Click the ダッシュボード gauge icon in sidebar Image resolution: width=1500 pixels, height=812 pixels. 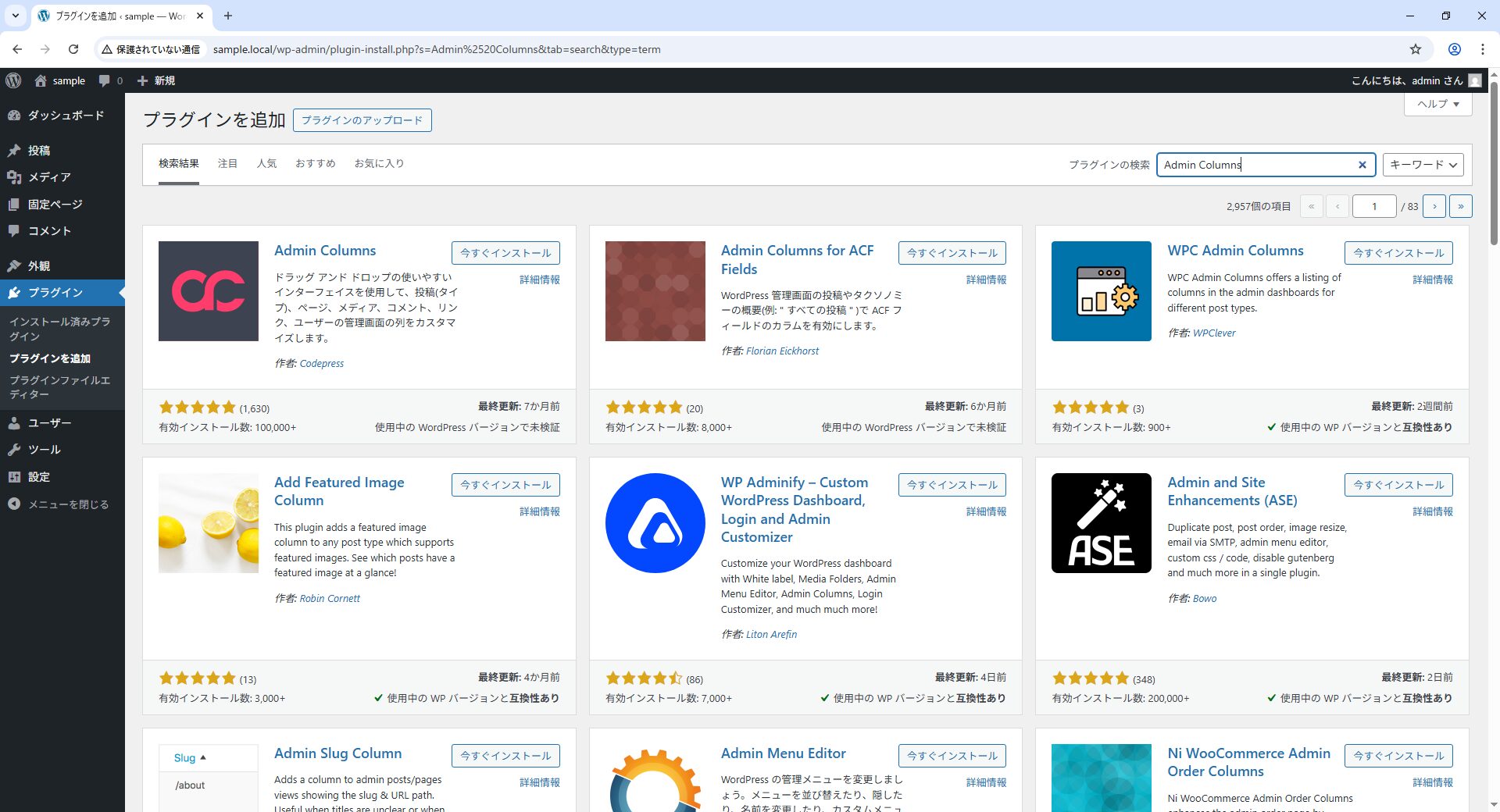[14, 116]
